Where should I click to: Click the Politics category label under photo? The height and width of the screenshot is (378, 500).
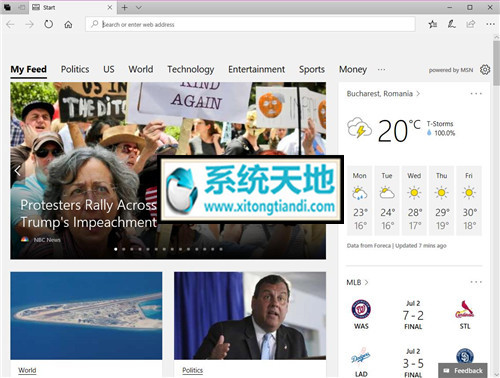click(x=192, y=370)
